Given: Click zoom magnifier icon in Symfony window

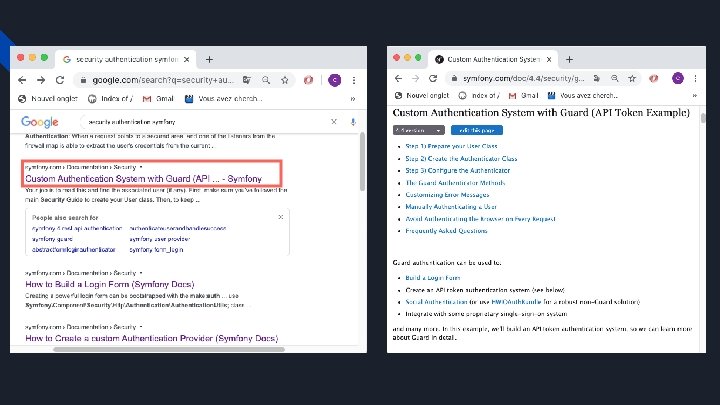Looking at the screenshot, I should pos(614,79).
